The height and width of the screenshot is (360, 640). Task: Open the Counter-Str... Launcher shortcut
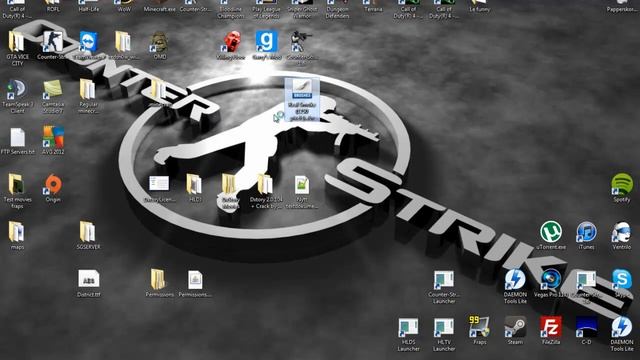[444, 280]
